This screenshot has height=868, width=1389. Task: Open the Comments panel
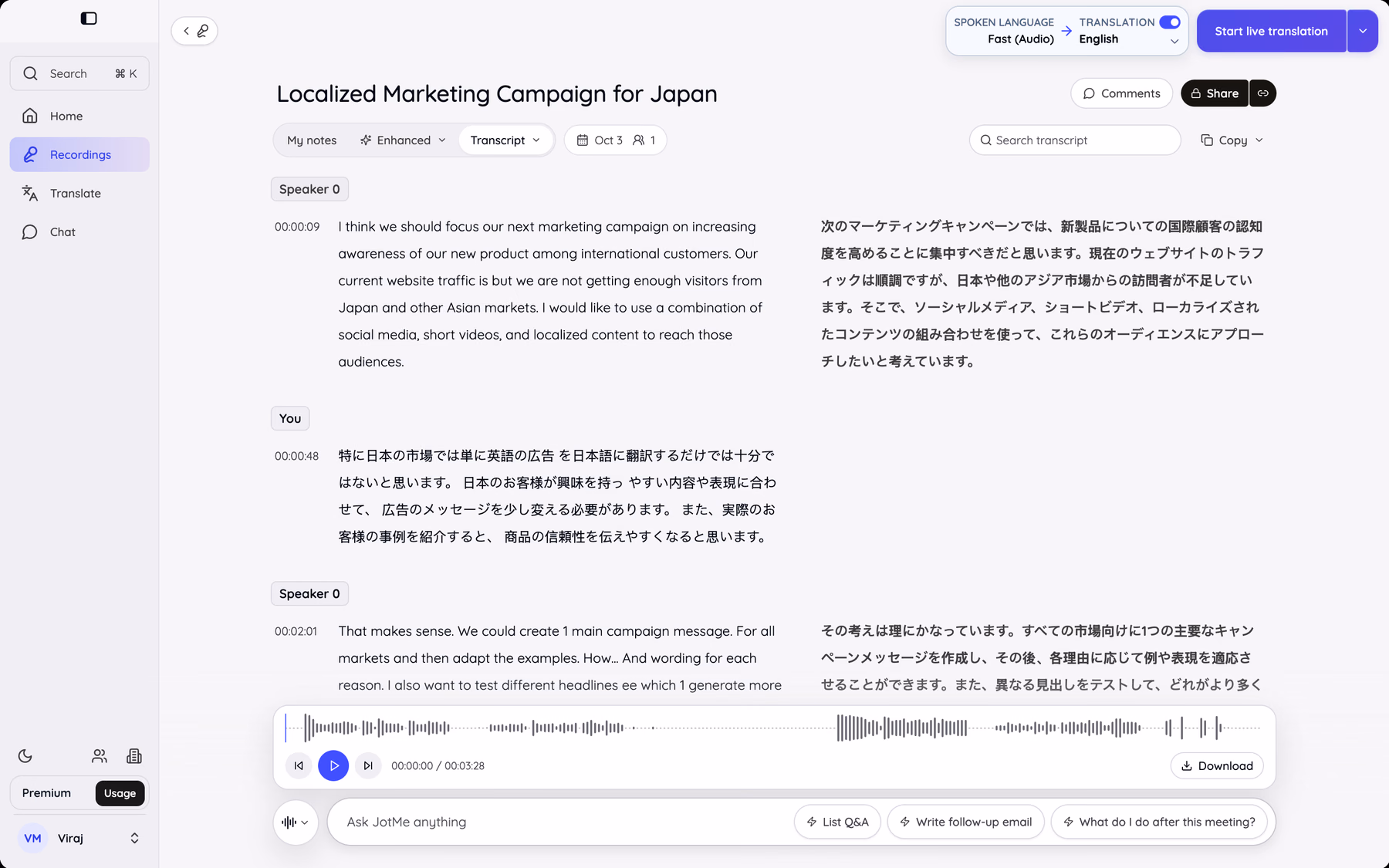(x=1121, y=93)
